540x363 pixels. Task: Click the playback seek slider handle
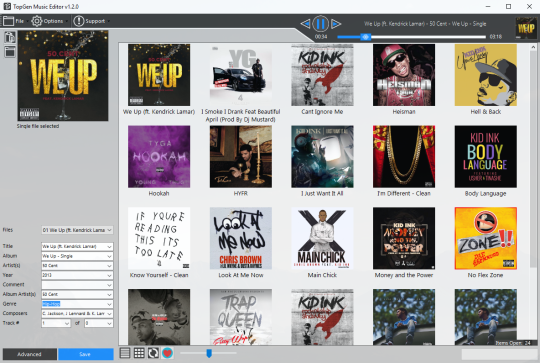click(x=366, y=37)
